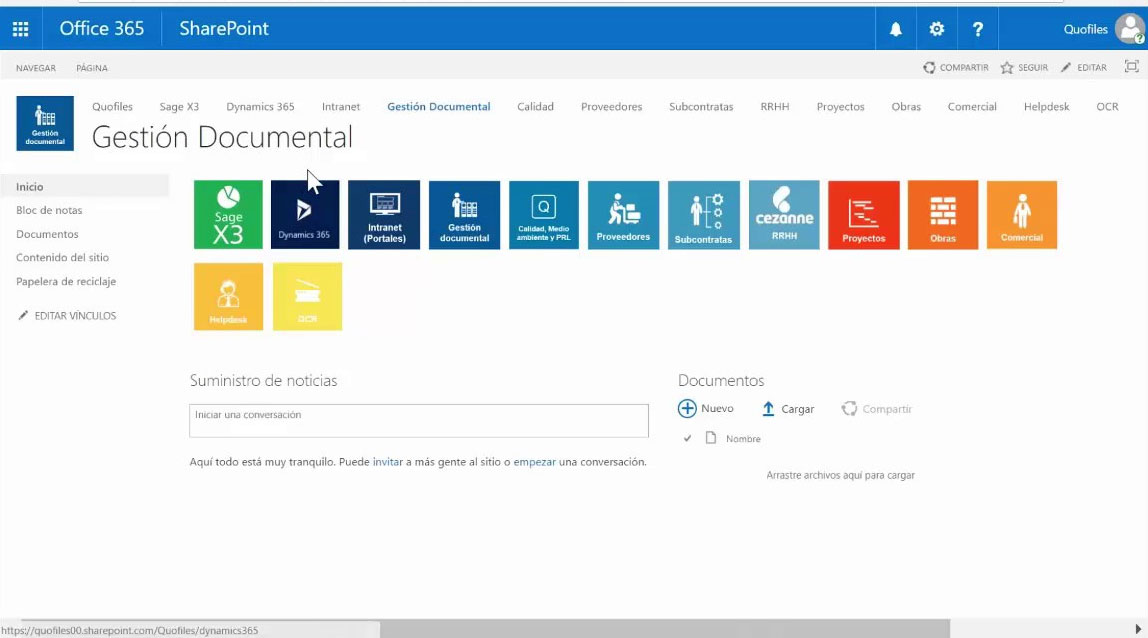Open the Obras tile
Image resolution: width=1148 pixels, height=638 pixels.
click(x=943, y=215)
